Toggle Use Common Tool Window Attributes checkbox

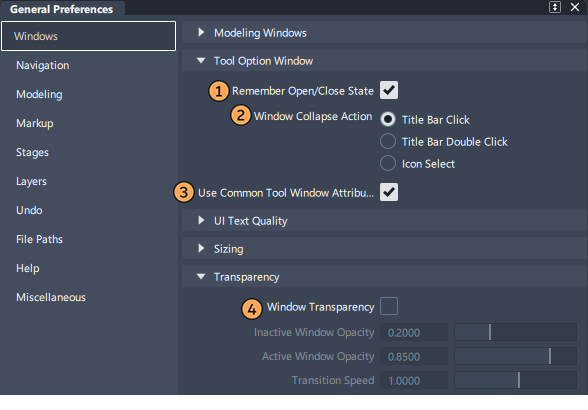click(x=388, y=192)
